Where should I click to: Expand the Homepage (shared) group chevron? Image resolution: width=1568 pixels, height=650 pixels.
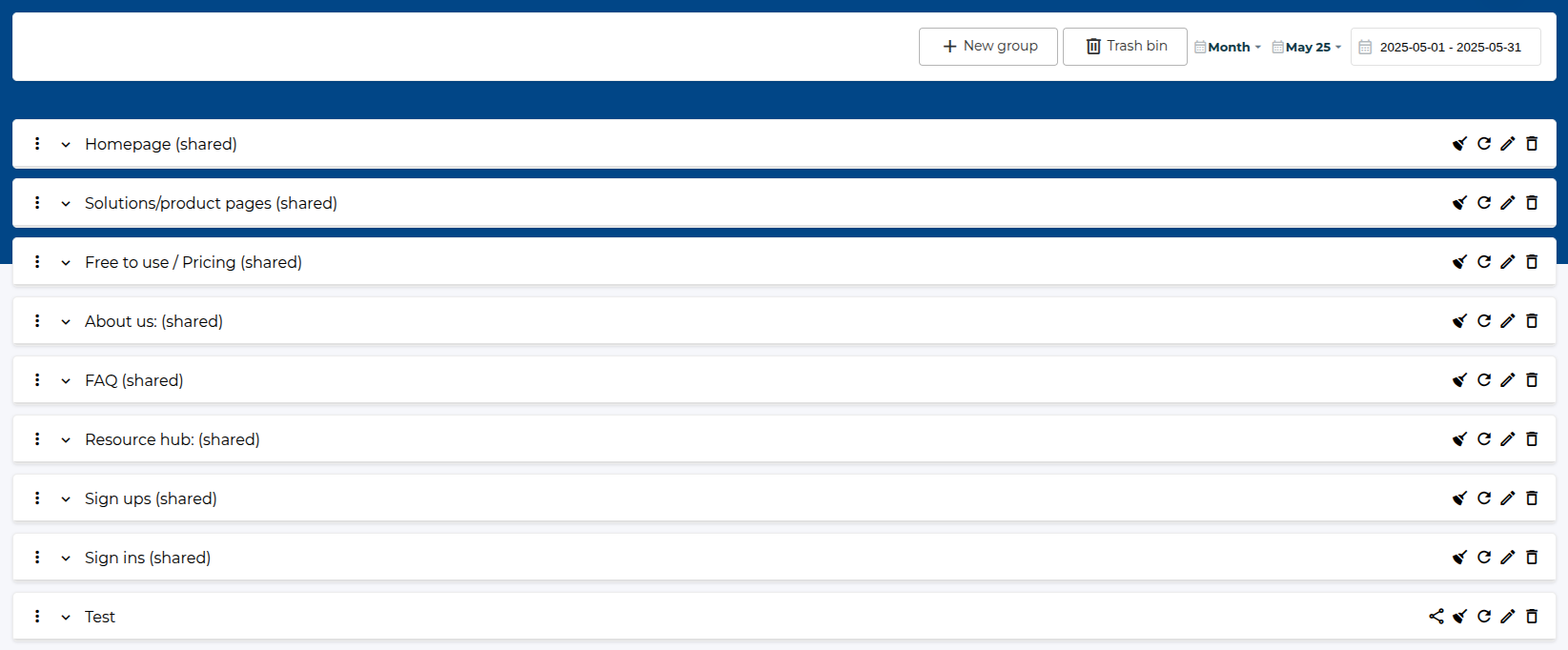(66, 145)
